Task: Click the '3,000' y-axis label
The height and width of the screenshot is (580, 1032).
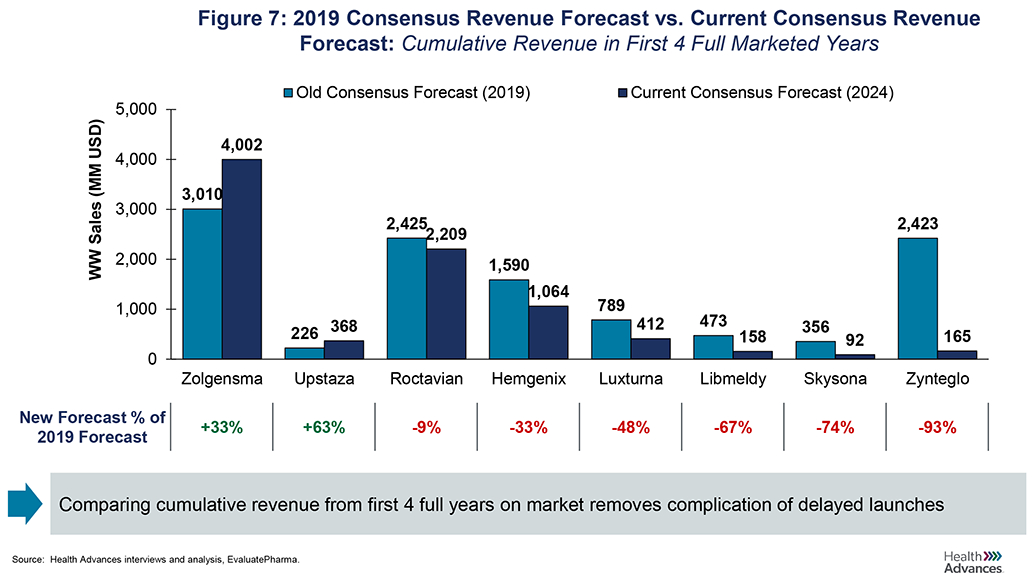Action: (x=136, y=209)
